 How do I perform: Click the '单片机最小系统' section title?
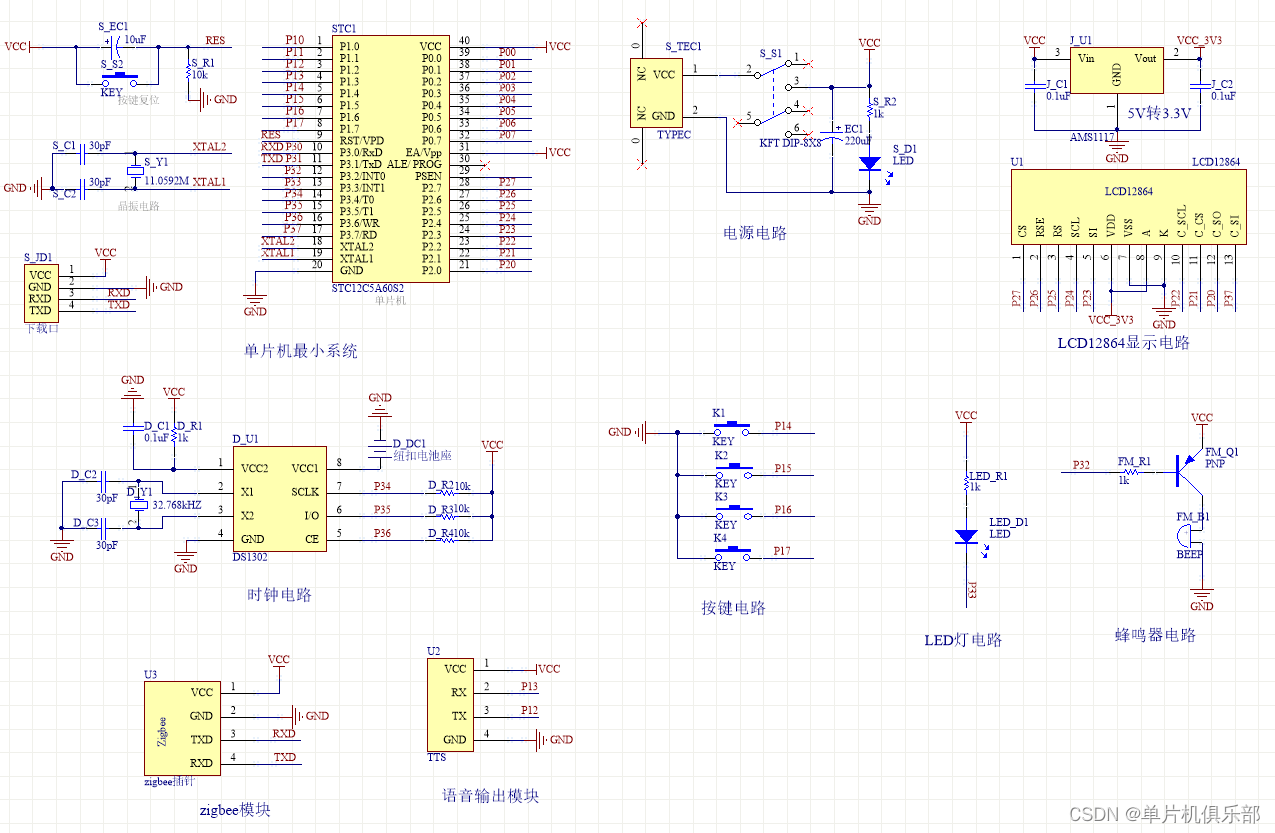[x=300, y=352]
